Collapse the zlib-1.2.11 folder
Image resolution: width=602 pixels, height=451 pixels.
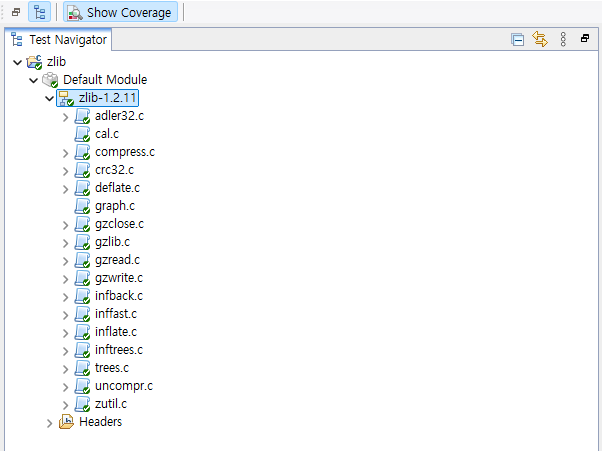click(x=50, y=98)
